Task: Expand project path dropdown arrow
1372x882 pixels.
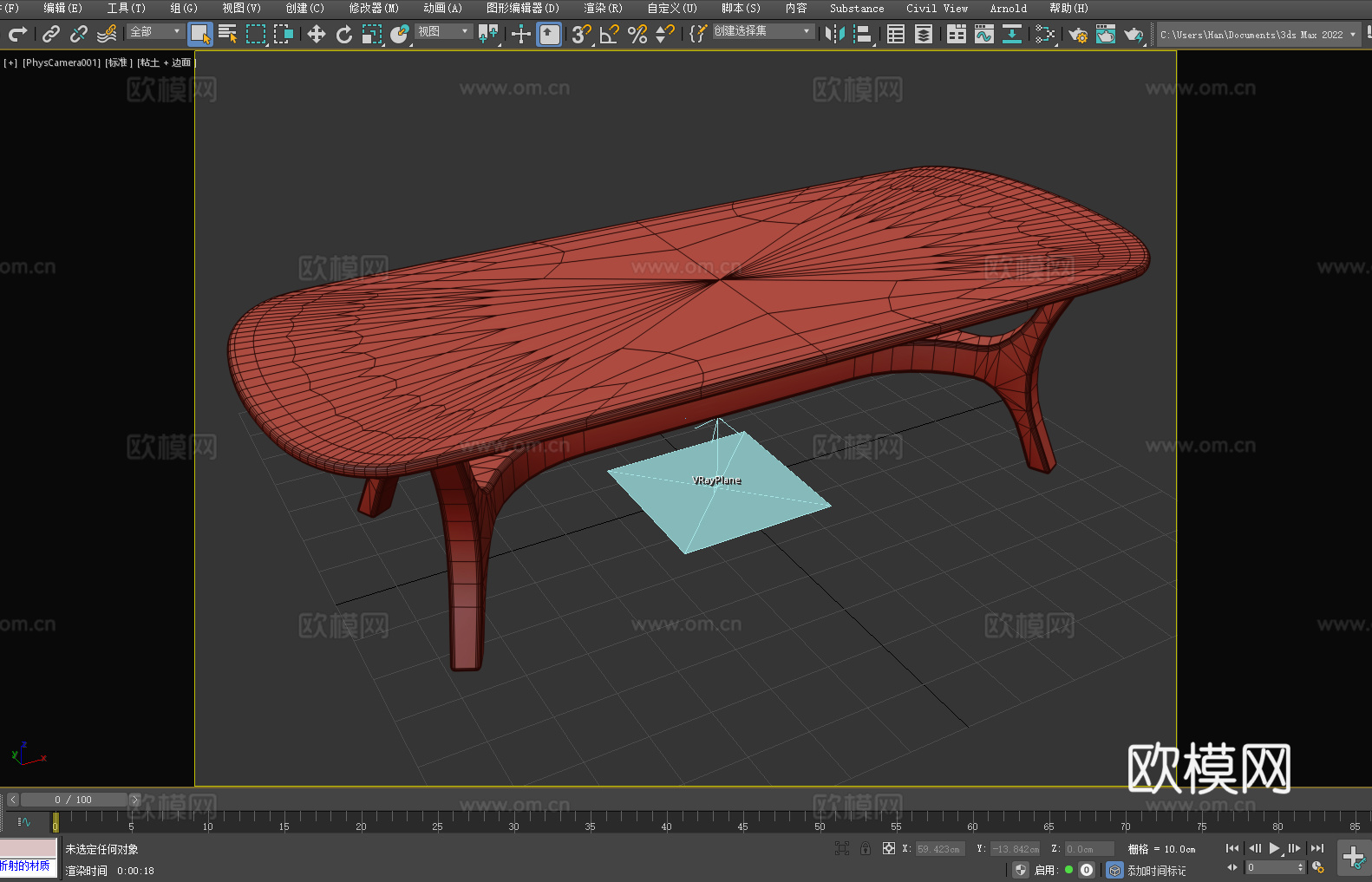Action: [x=1353, y=35]
